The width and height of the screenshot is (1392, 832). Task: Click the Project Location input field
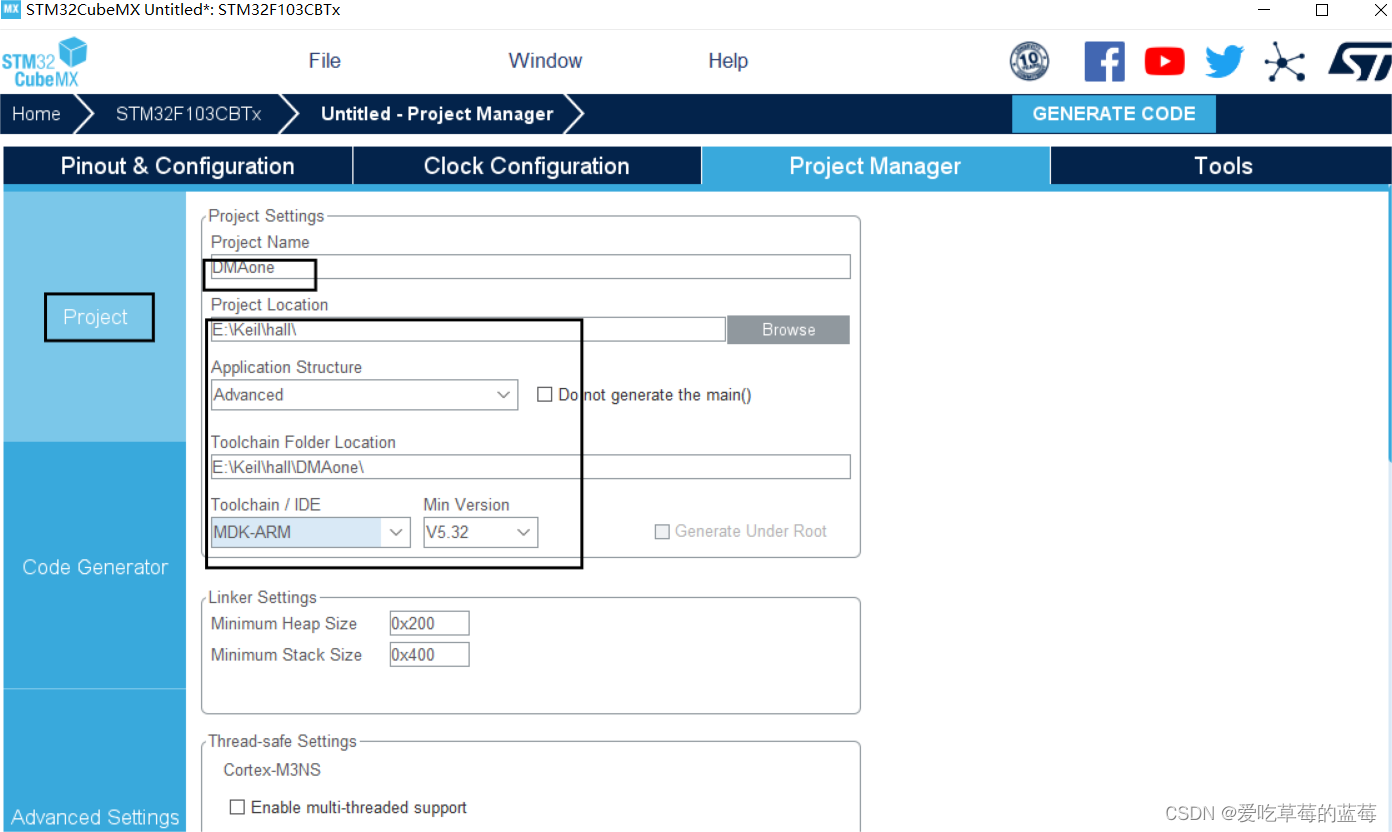tap(467, 330)
